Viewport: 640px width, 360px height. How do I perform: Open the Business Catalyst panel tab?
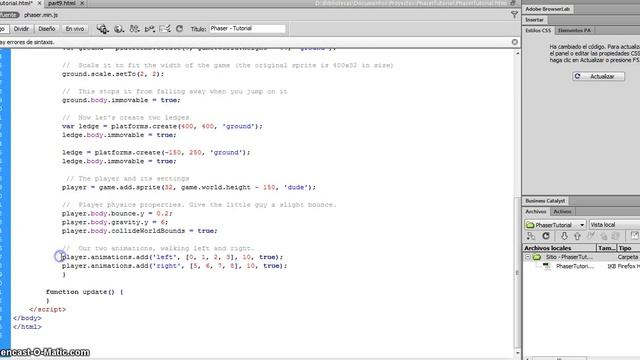click(x=545, y=201)
